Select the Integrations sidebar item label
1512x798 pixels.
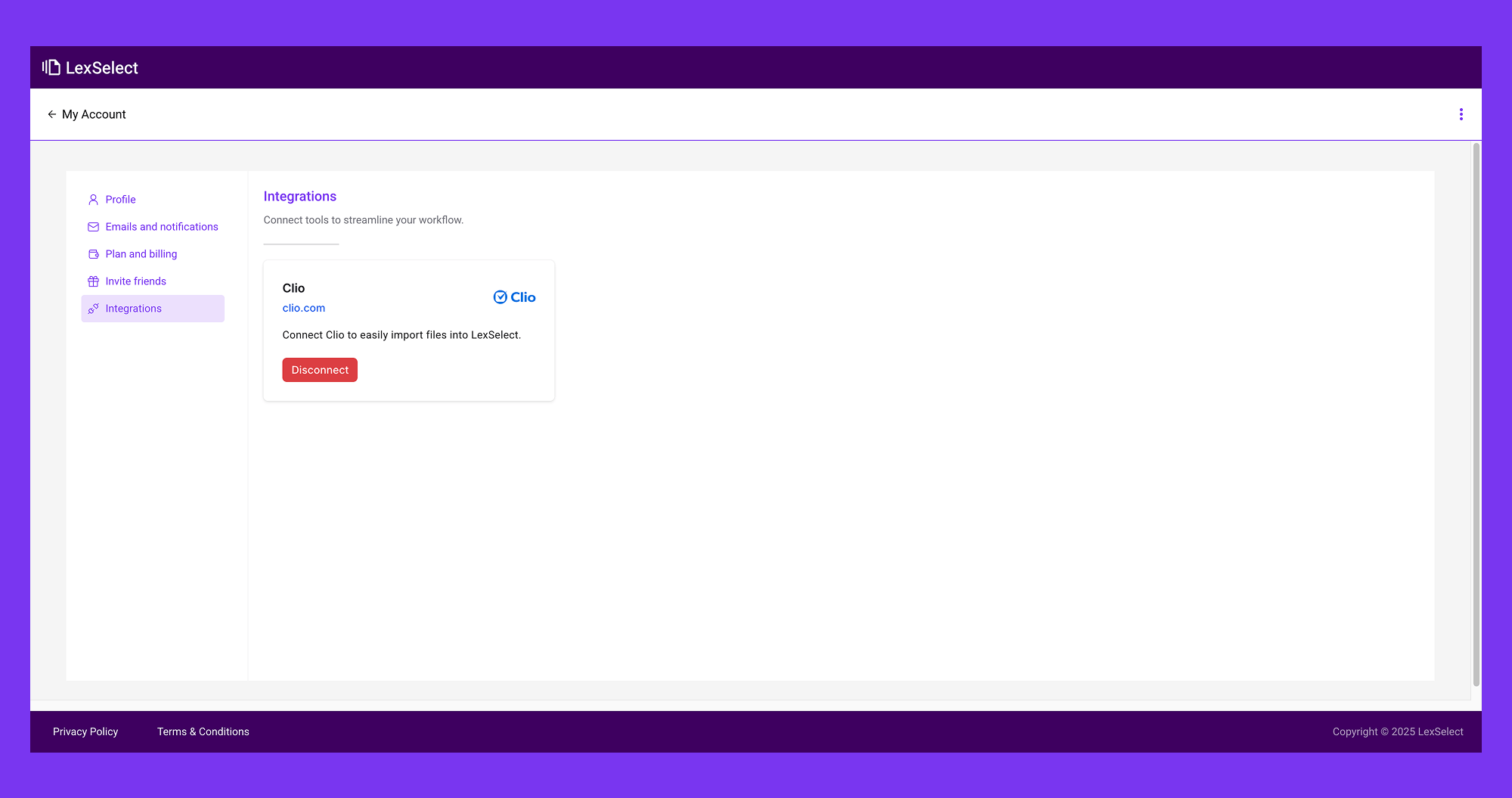click(x=134, y=309)
